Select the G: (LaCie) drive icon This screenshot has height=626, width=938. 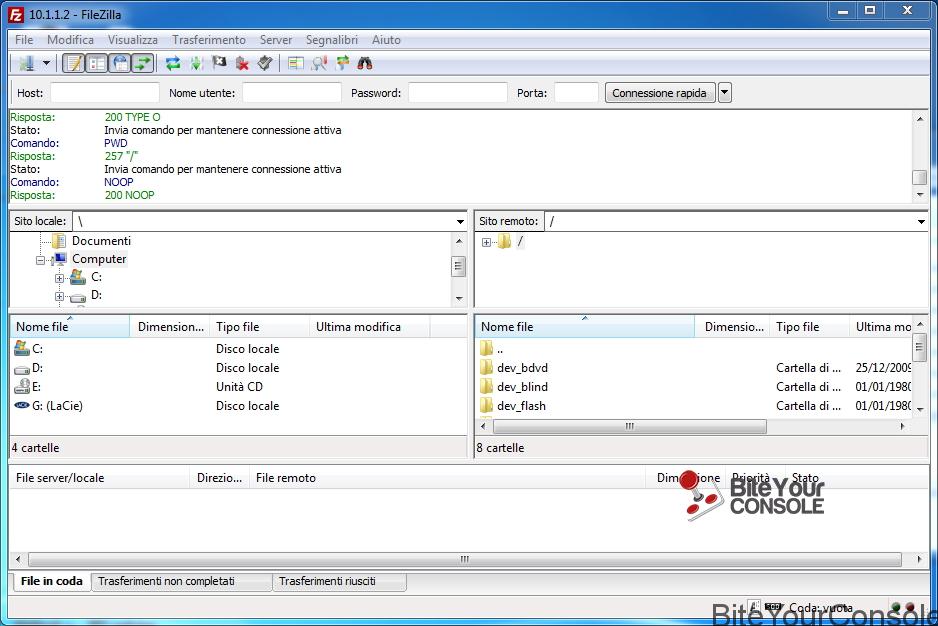pos(22,405)
